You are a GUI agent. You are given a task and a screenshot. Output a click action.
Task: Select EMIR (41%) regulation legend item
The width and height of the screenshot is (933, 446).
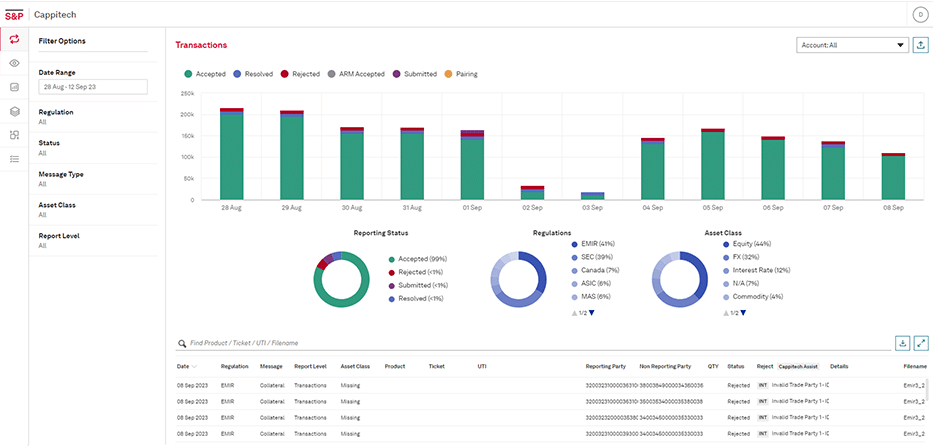click(593, 244)
